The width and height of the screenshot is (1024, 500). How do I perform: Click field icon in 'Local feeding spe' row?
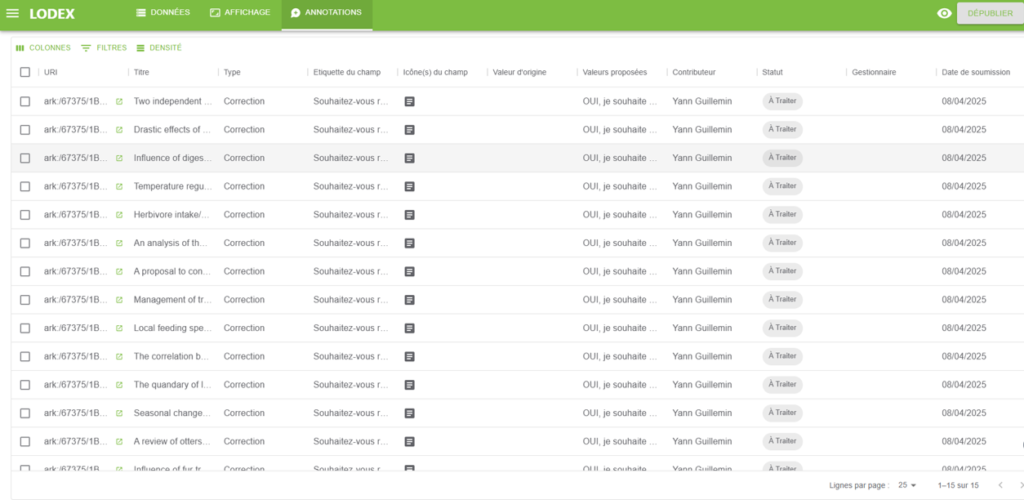pos(409,328)
